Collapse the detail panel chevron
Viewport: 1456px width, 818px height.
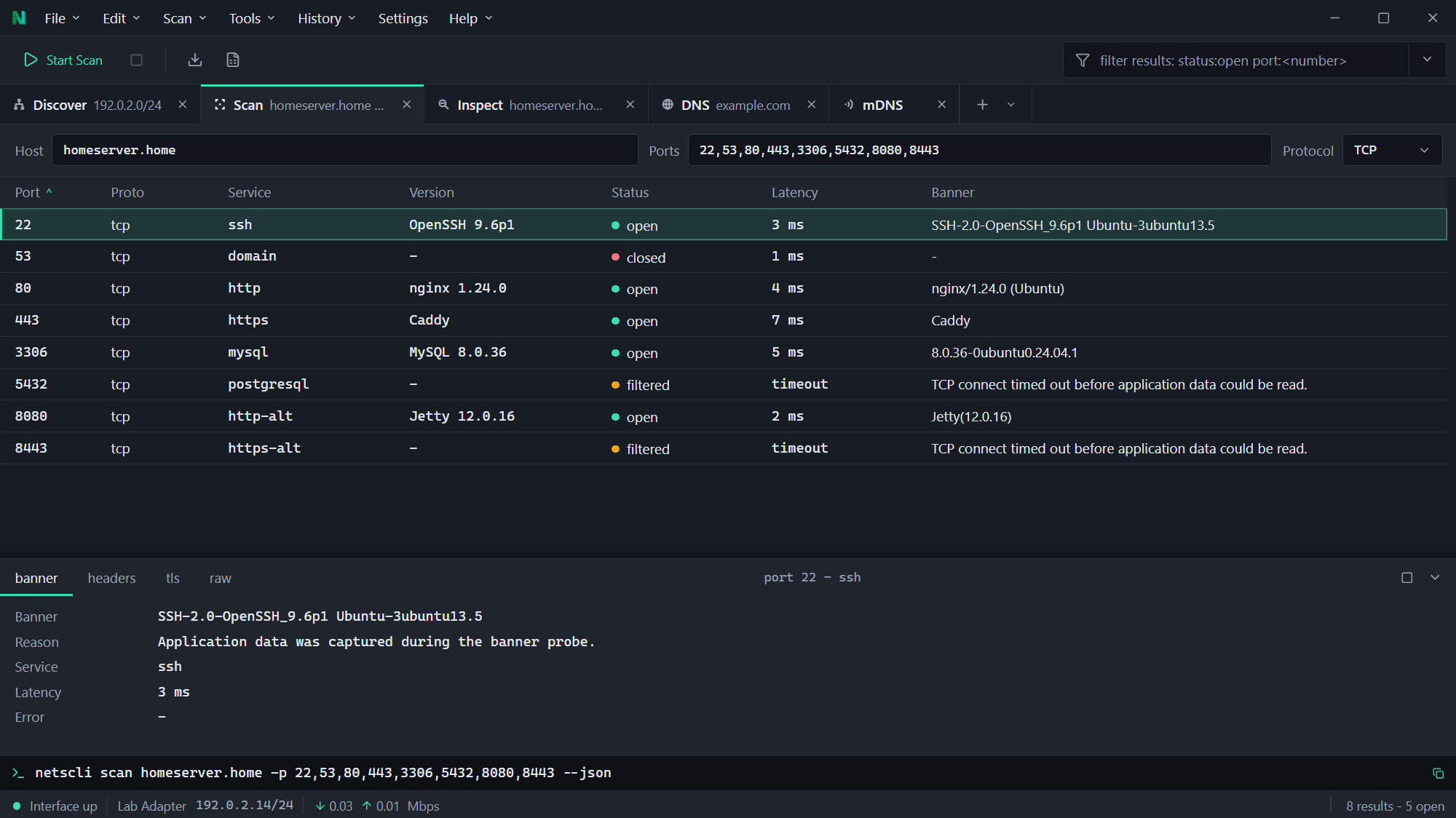coord(1435,577)
